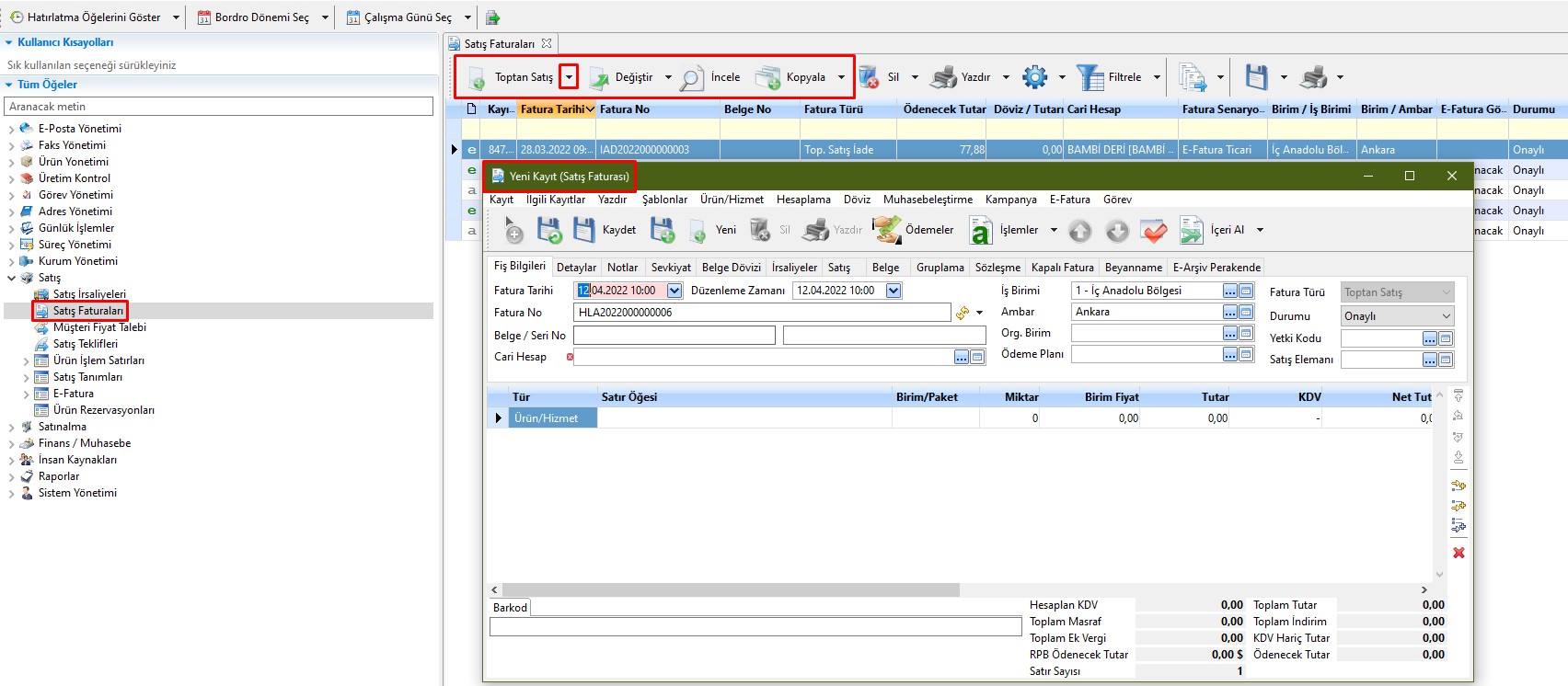Click the horizontal scrollbar under item grid
1568x686 pixels.
point(727,589)
